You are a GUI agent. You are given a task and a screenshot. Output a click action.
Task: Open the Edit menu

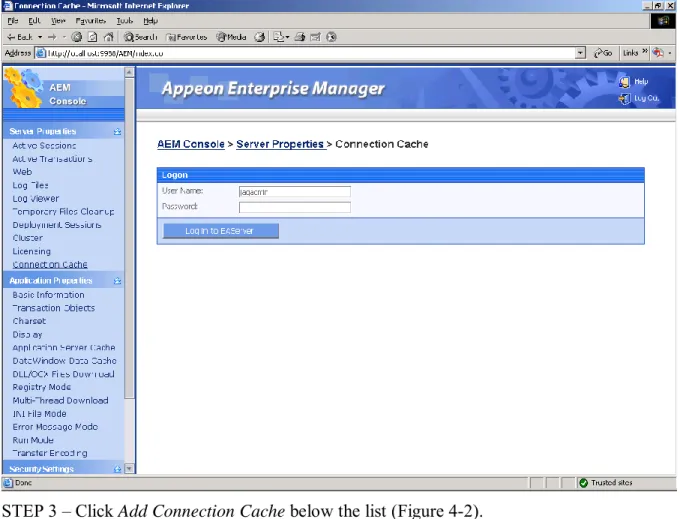click(x=34, y=21)
